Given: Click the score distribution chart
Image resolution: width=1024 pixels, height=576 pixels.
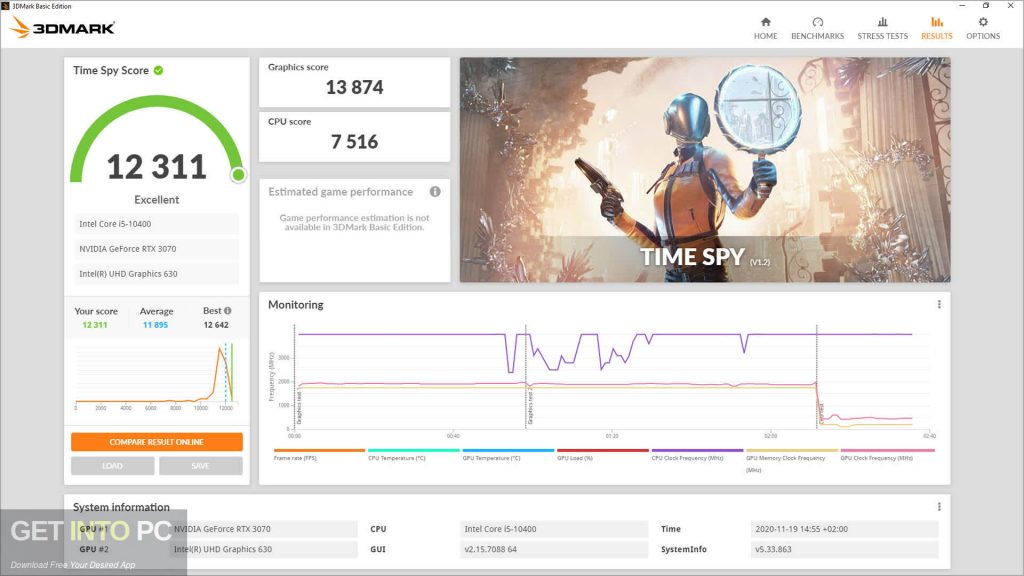Looking at the screenshot, I should (154, 376).
